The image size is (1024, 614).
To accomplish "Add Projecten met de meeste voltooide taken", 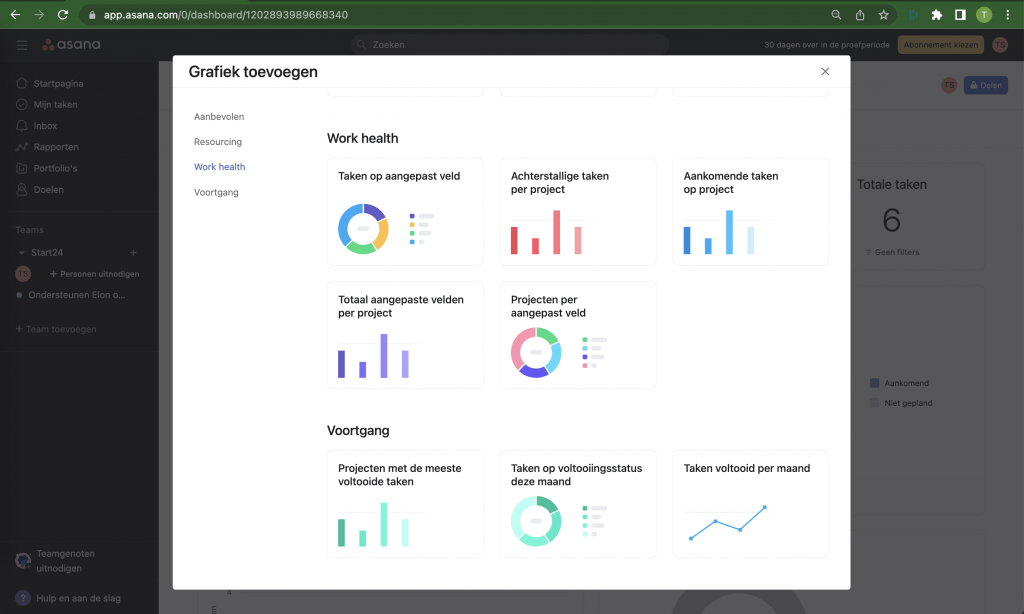I will (405, 503).
